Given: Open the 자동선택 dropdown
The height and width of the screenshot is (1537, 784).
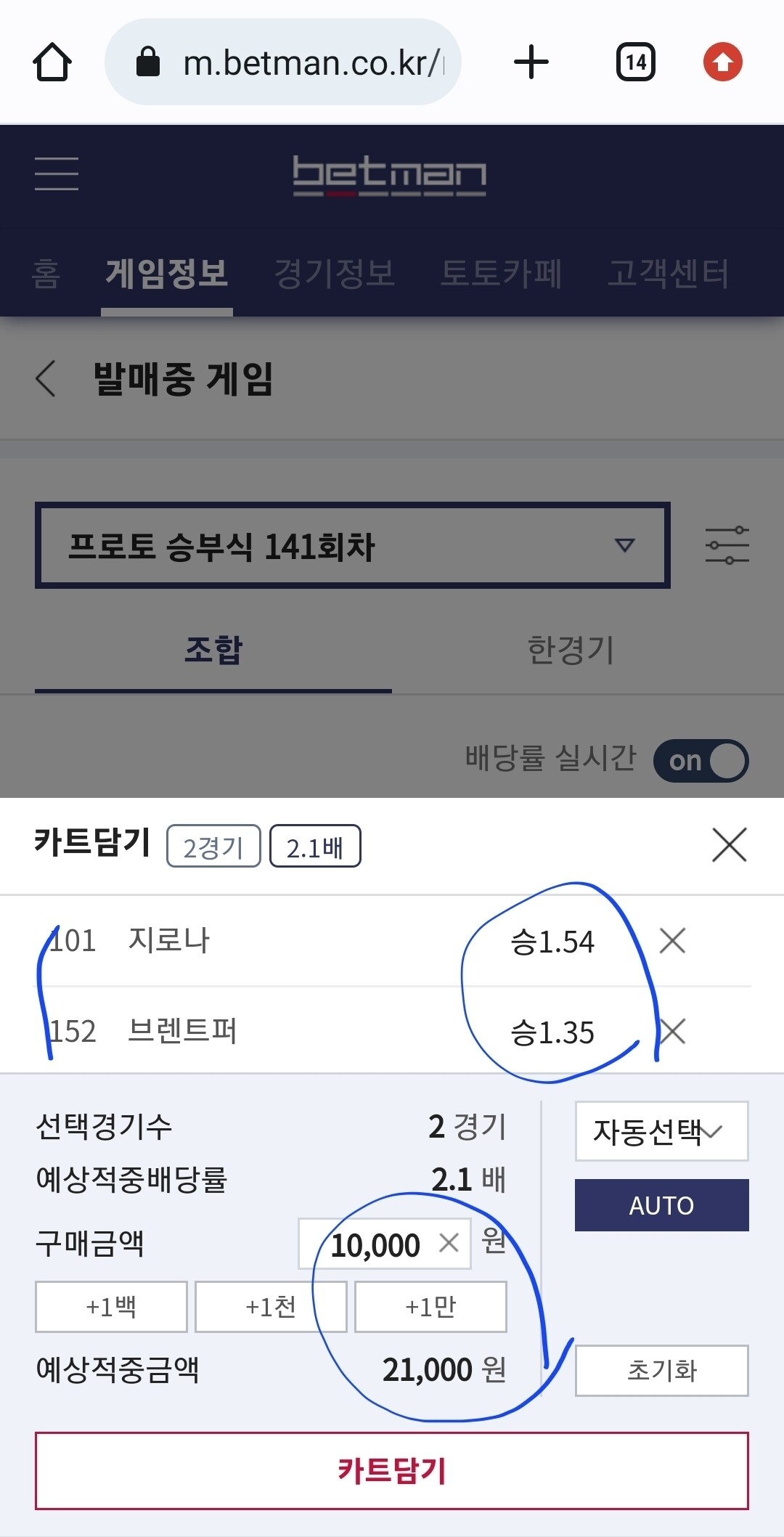Looking at the screenshot, I should click(660, 1132).
